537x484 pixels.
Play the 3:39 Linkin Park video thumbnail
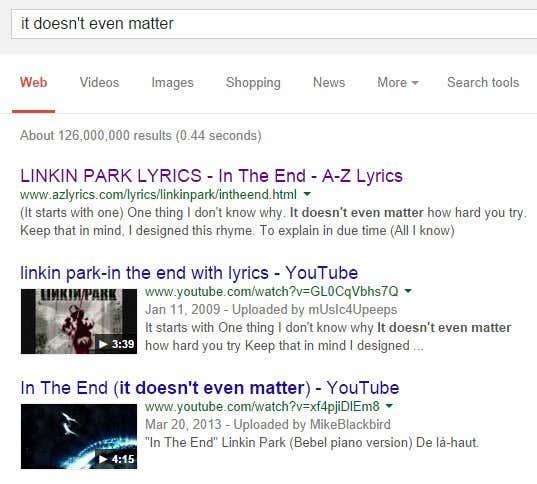[x=79, y=321]
